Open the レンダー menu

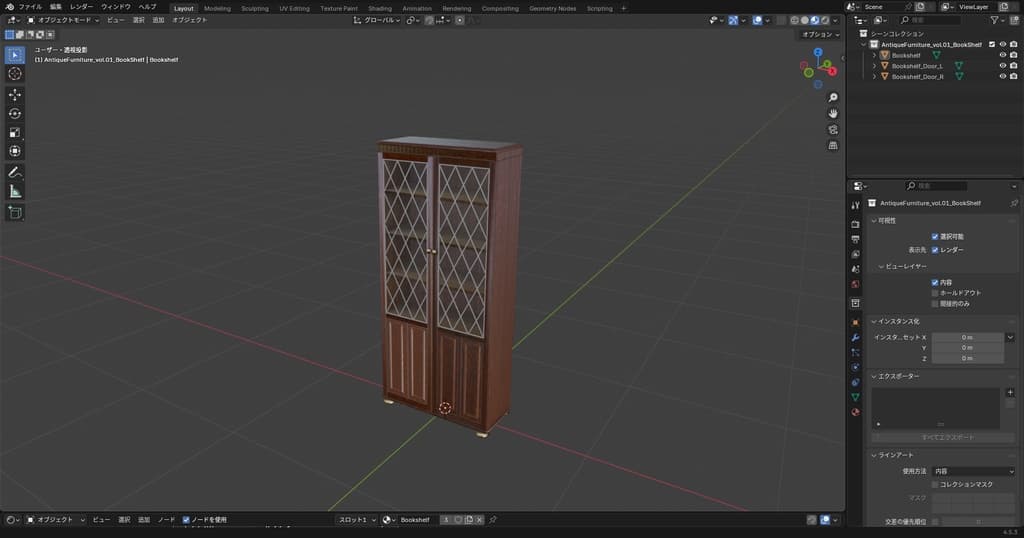tap(81, 6)
